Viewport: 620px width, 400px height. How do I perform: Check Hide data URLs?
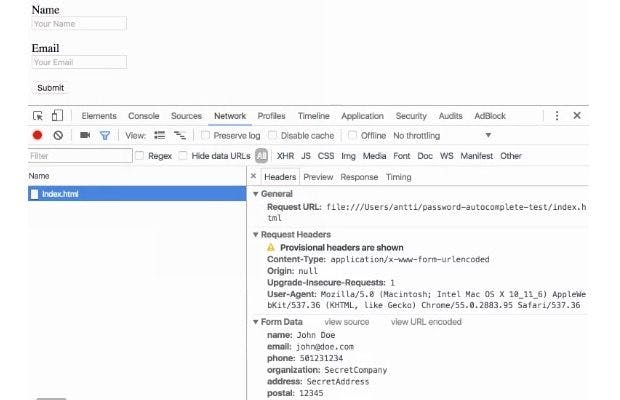coord(183,156)
